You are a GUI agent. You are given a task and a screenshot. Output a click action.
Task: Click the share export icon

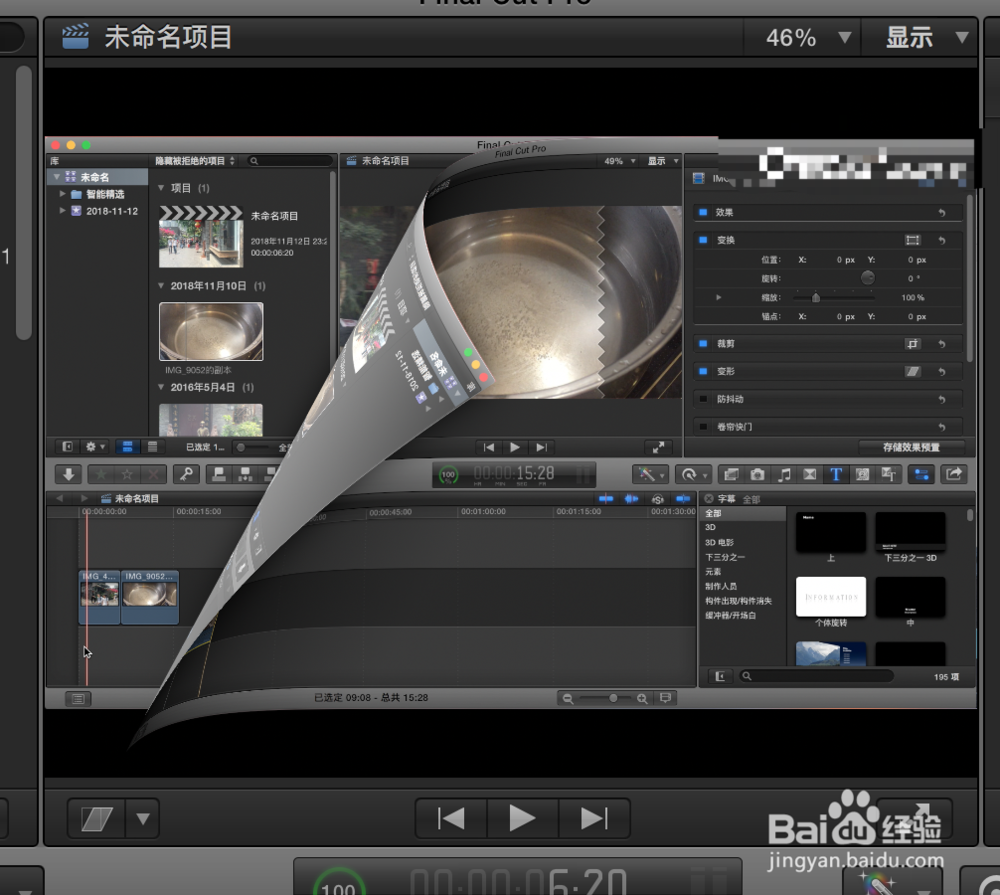click(954, 474)
